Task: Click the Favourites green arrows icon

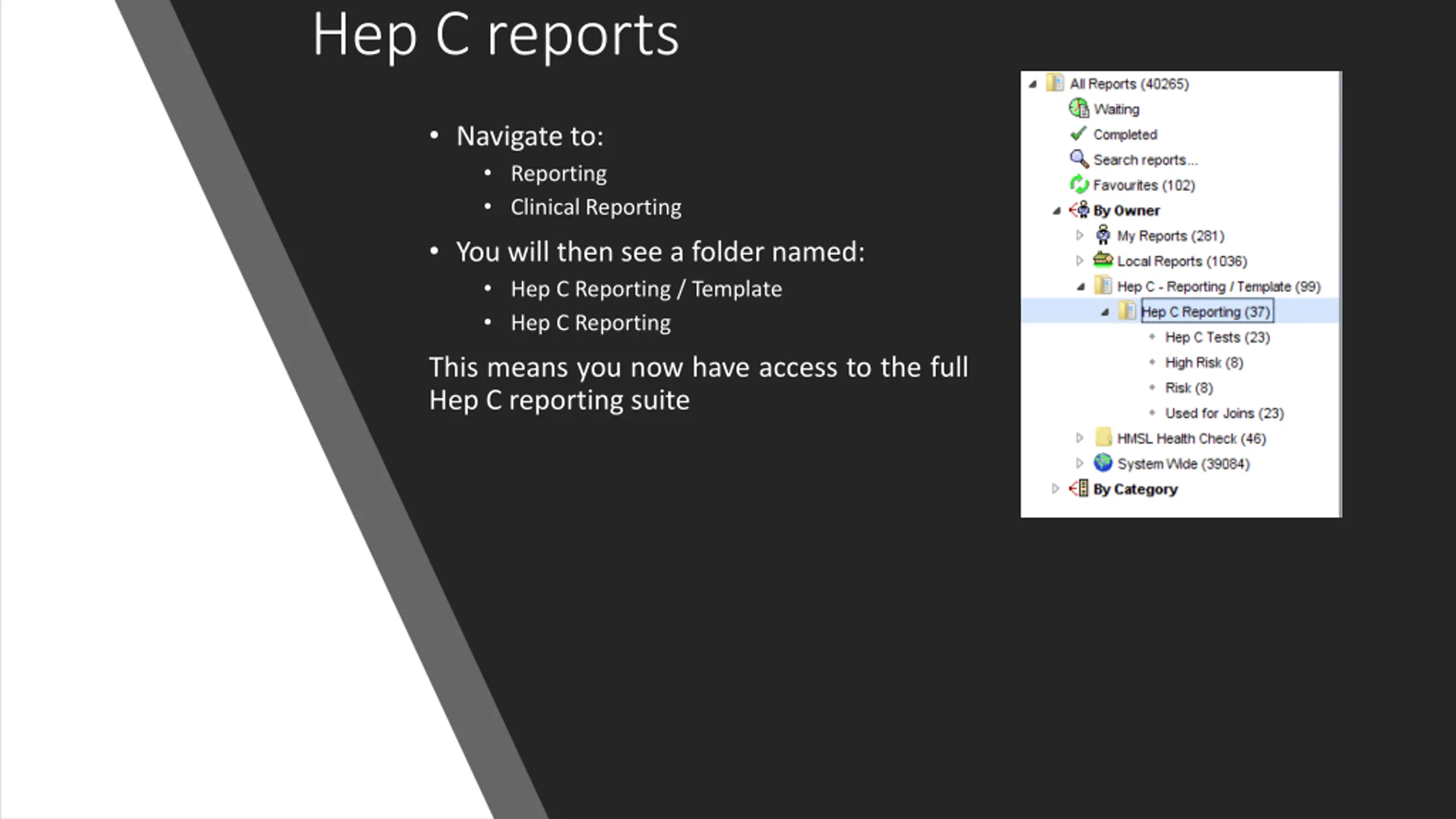Action: pyautogui.click(x=1079, y=184)
